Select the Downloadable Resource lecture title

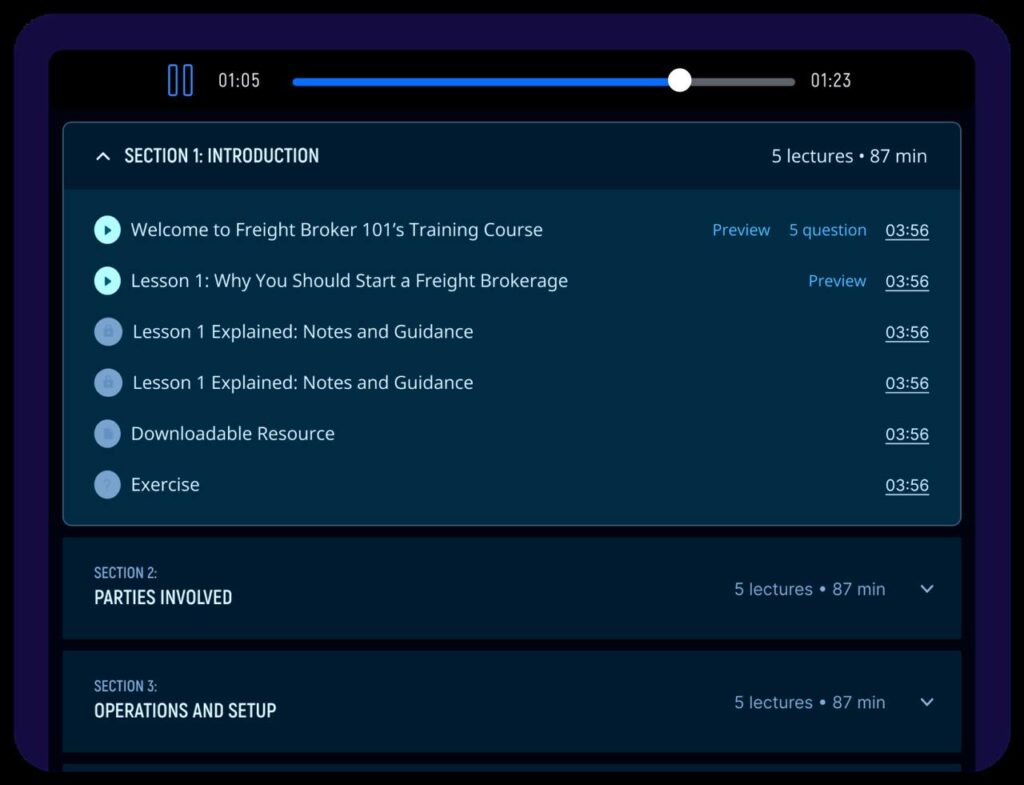(232, 434)
